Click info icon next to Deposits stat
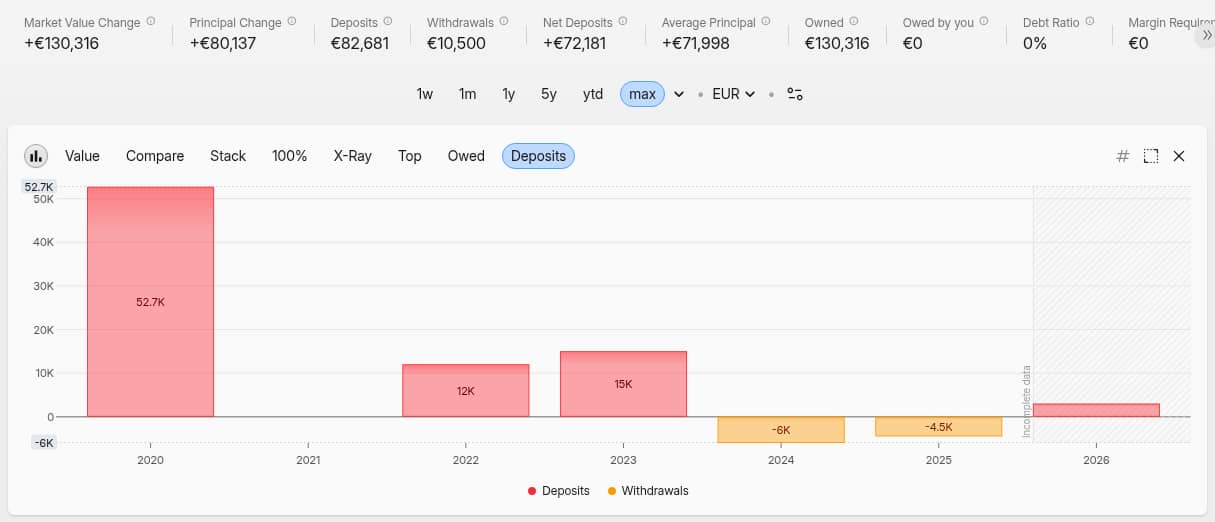 tap(389, 21)
